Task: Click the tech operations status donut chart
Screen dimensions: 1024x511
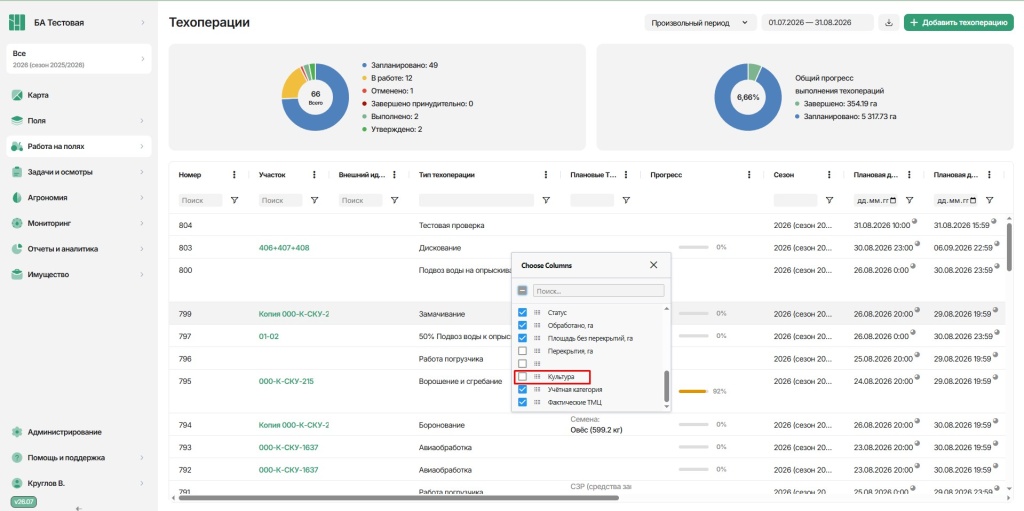Action: coord(315,97)
